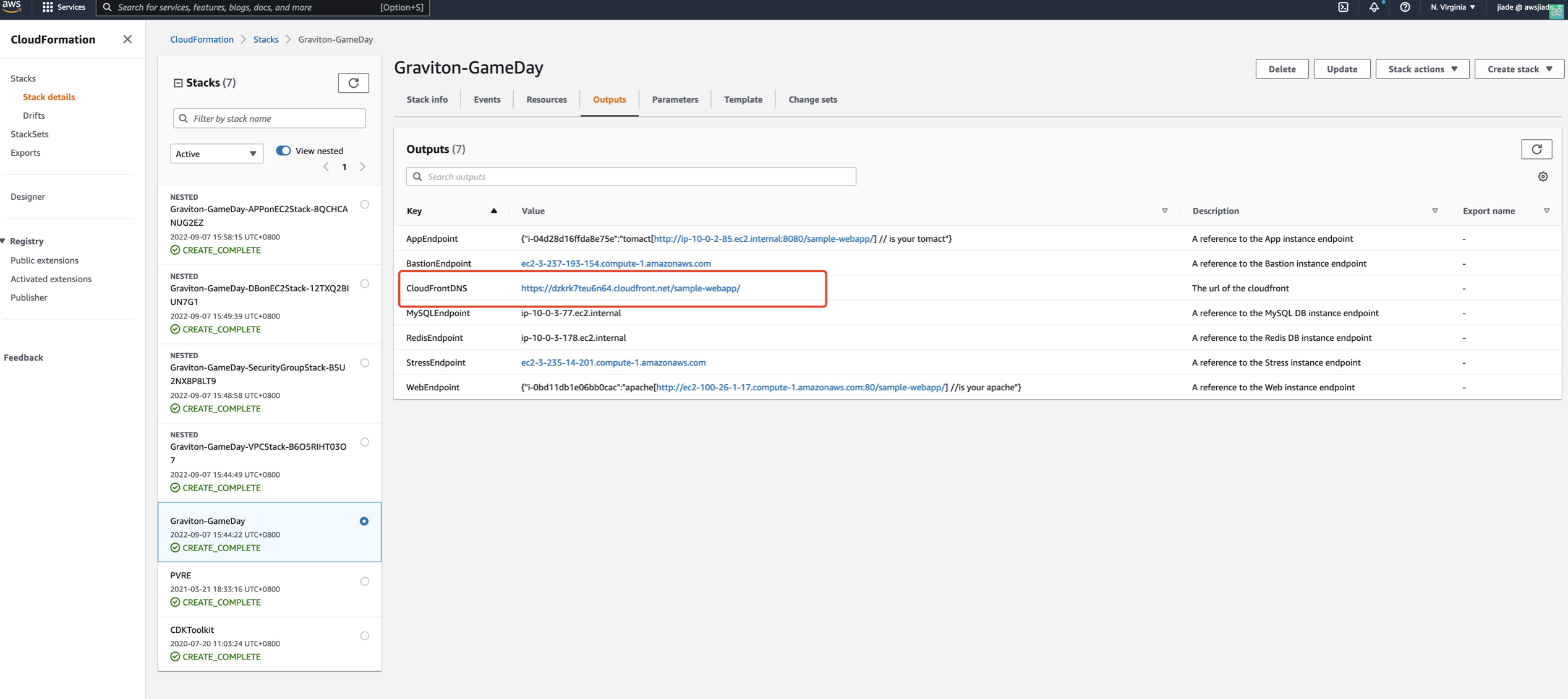This screenshot has height=699, width=1568.
Task: Collapse the Stacks panel icon
Action: point(178,83)
